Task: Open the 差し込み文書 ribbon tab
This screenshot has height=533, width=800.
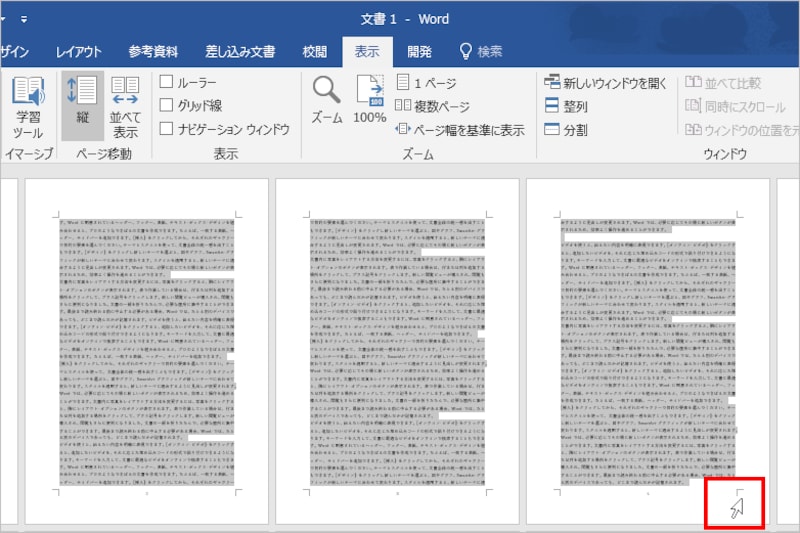Action: pos(240,52)
